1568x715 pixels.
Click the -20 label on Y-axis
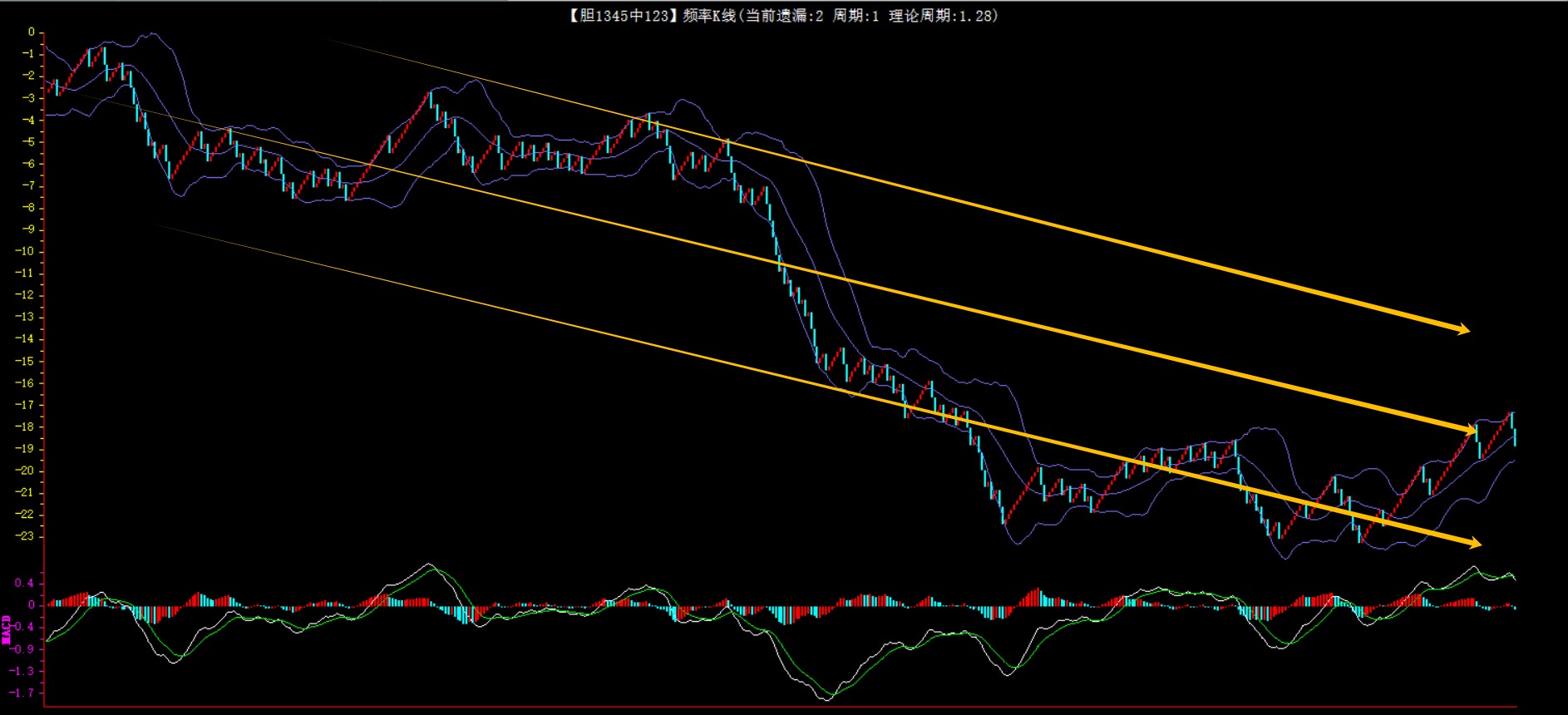pyautogui.click(x=26, y=471)
